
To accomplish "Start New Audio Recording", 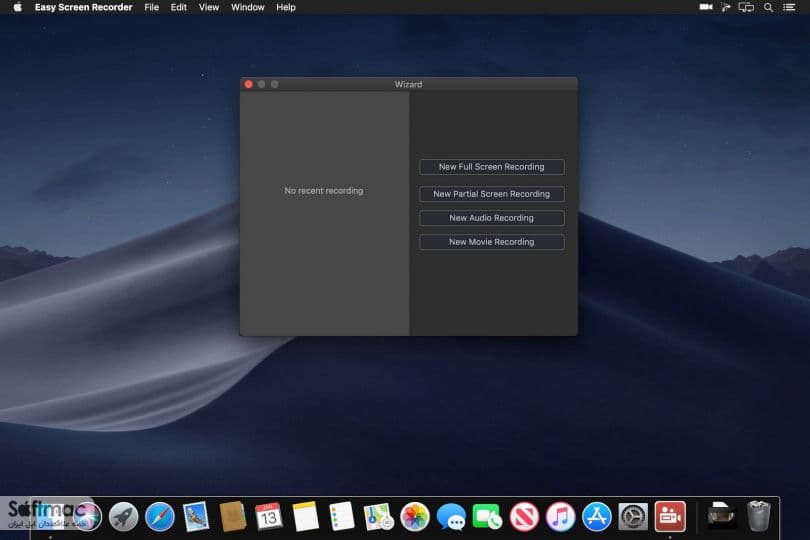I will coord(491,218).
